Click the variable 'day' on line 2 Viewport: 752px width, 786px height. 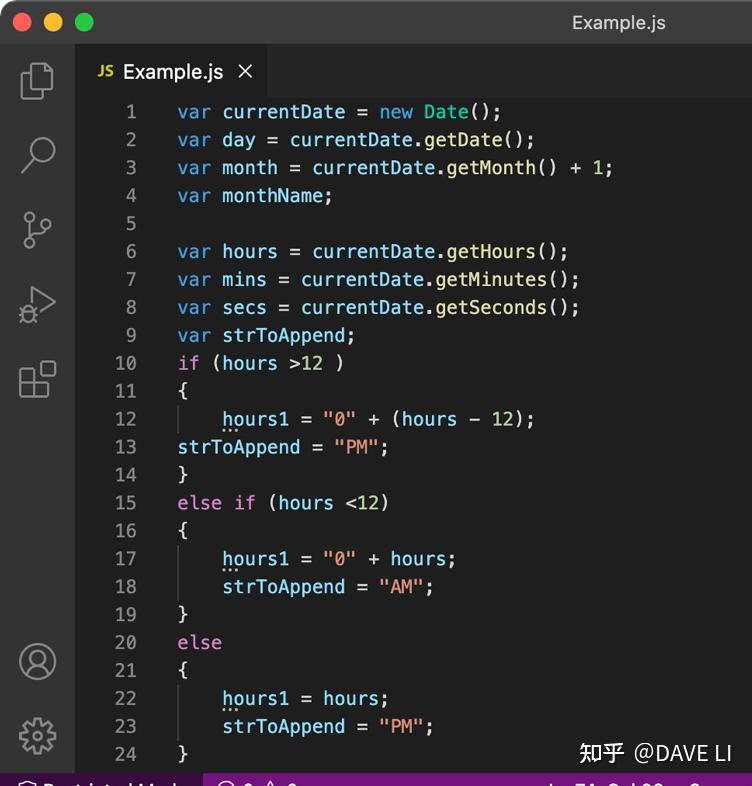point(239,140)
